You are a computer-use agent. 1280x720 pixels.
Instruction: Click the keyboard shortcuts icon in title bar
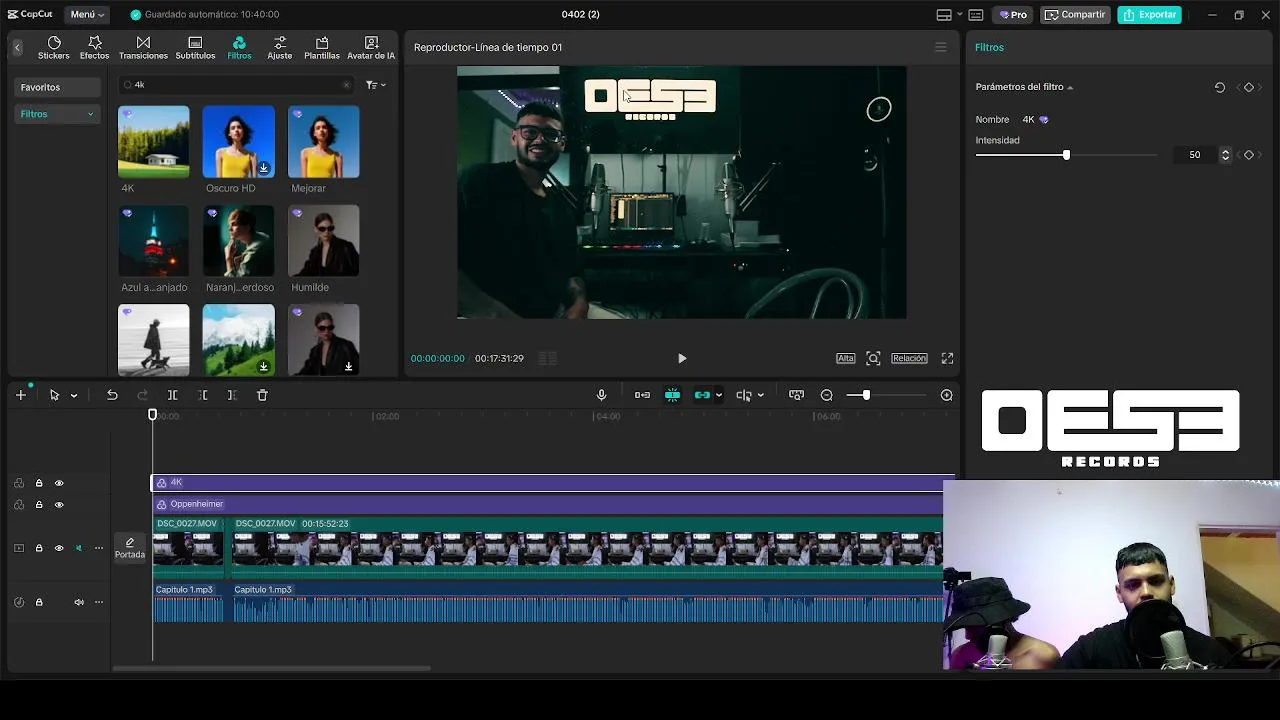[x=976, y=15]
